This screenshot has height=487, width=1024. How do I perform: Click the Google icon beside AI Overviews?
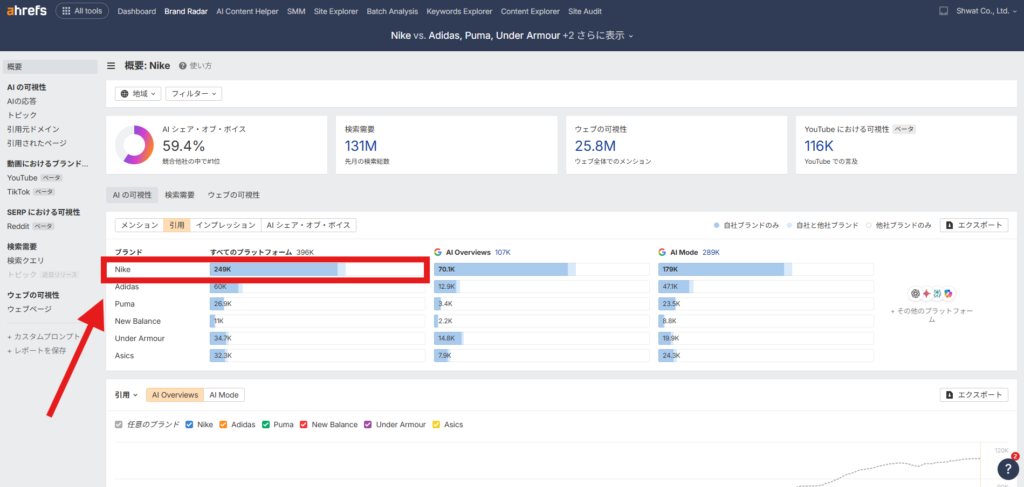(x=438, y=253)
